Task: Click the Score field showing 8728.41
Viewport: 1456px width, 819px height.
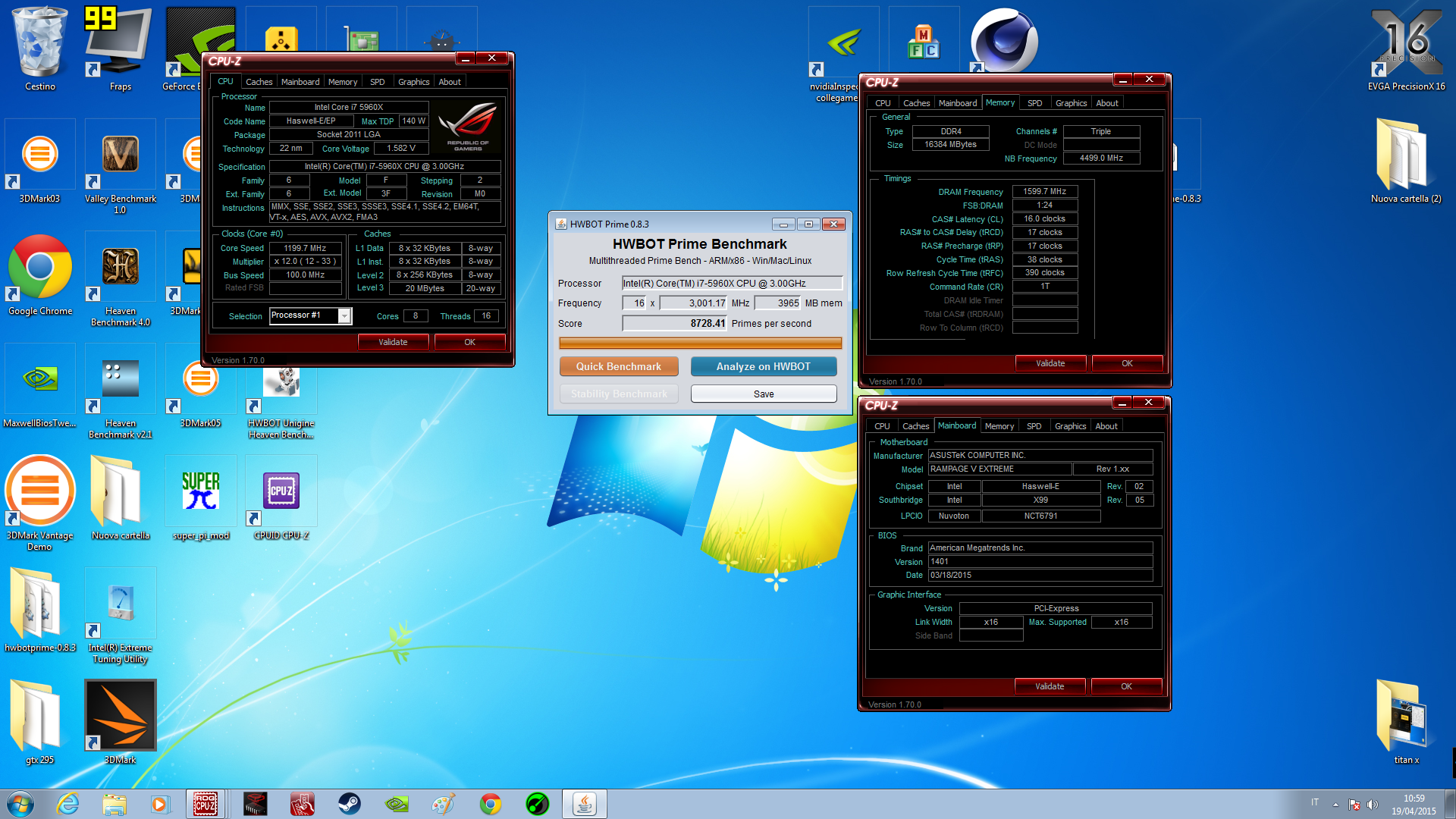Action: 674,323
